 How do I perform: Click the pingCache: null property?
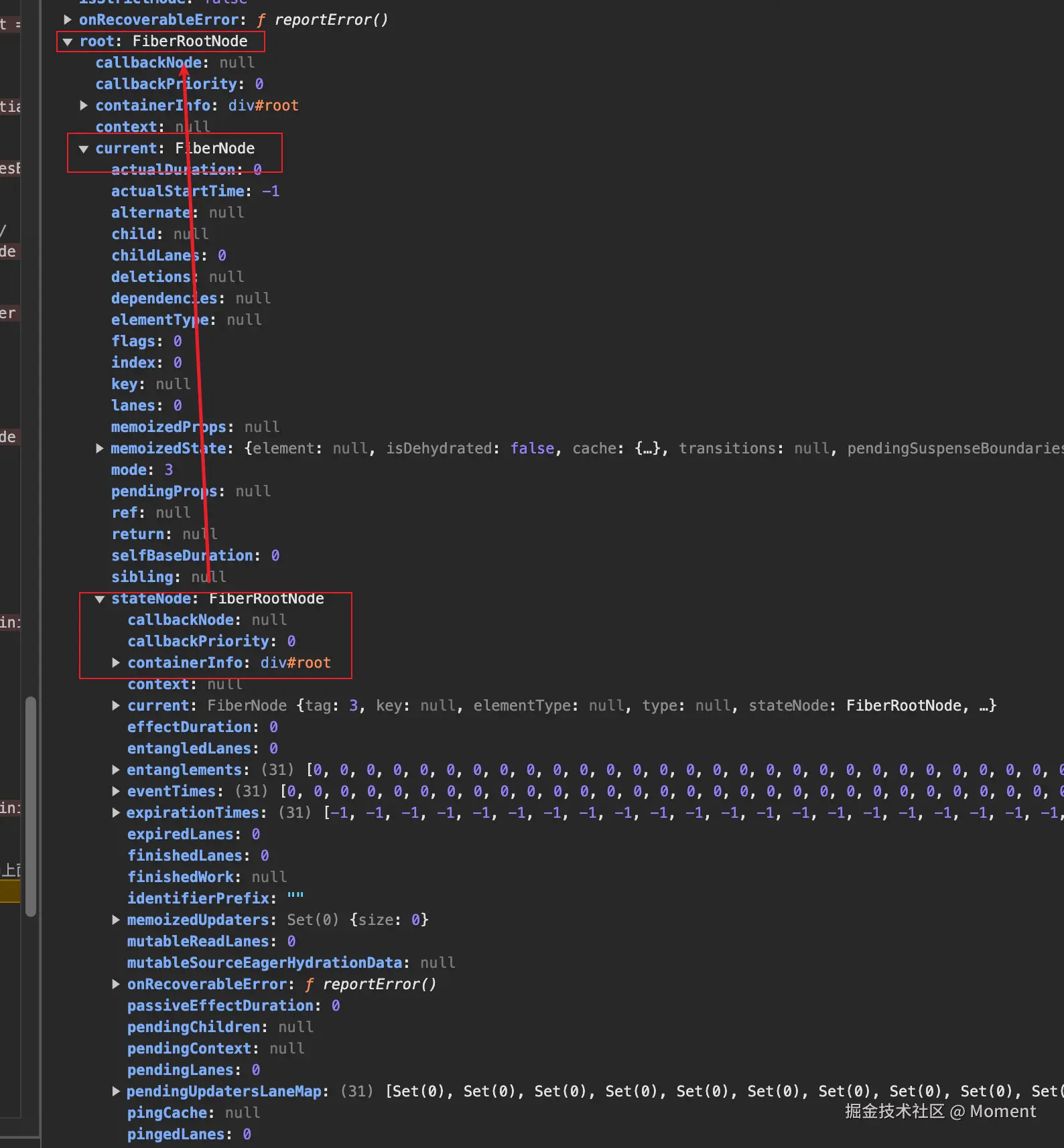coord(194,1113)
